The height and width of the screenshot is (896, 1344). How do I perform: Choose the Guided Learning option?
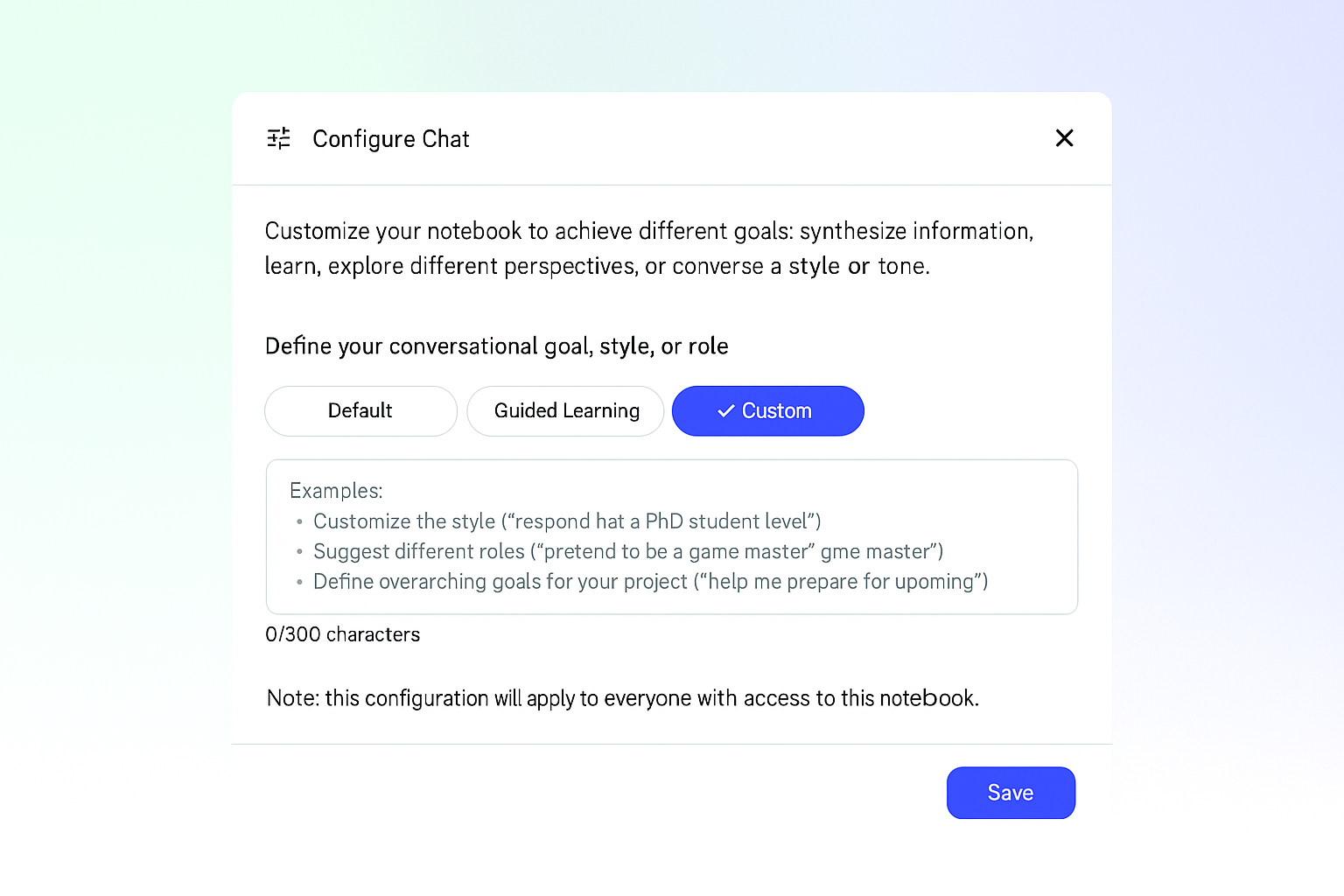pos(566,411)
